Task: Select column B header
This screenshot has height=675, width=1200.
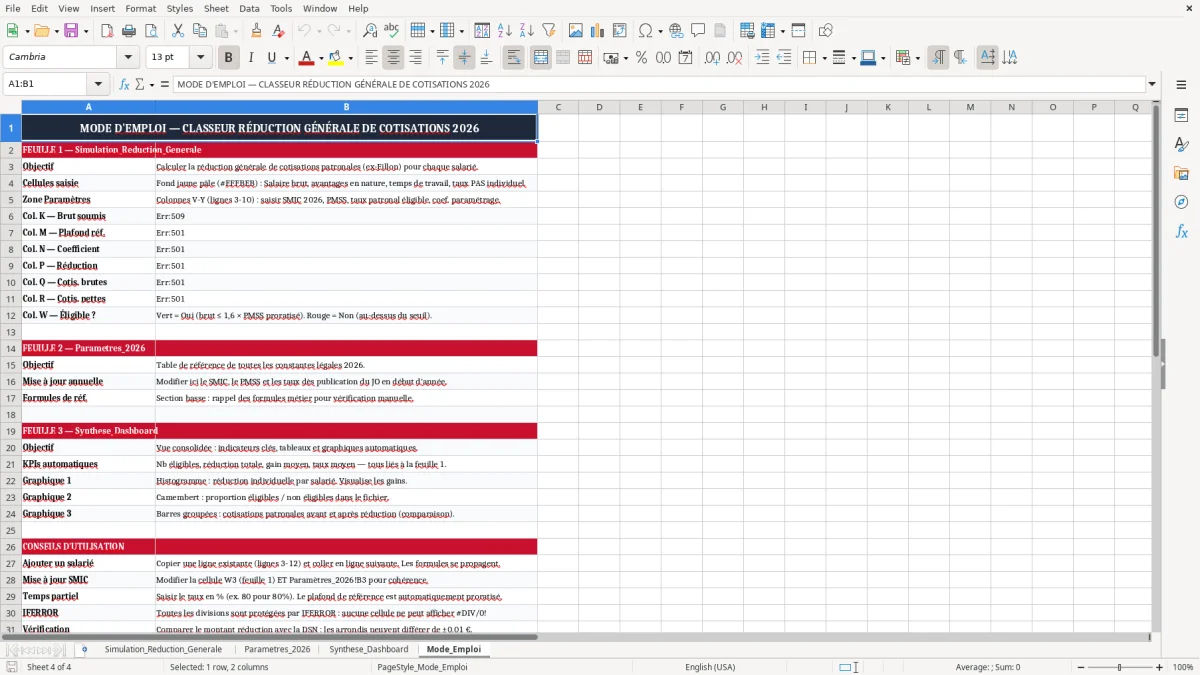Action: click(346, 107)
